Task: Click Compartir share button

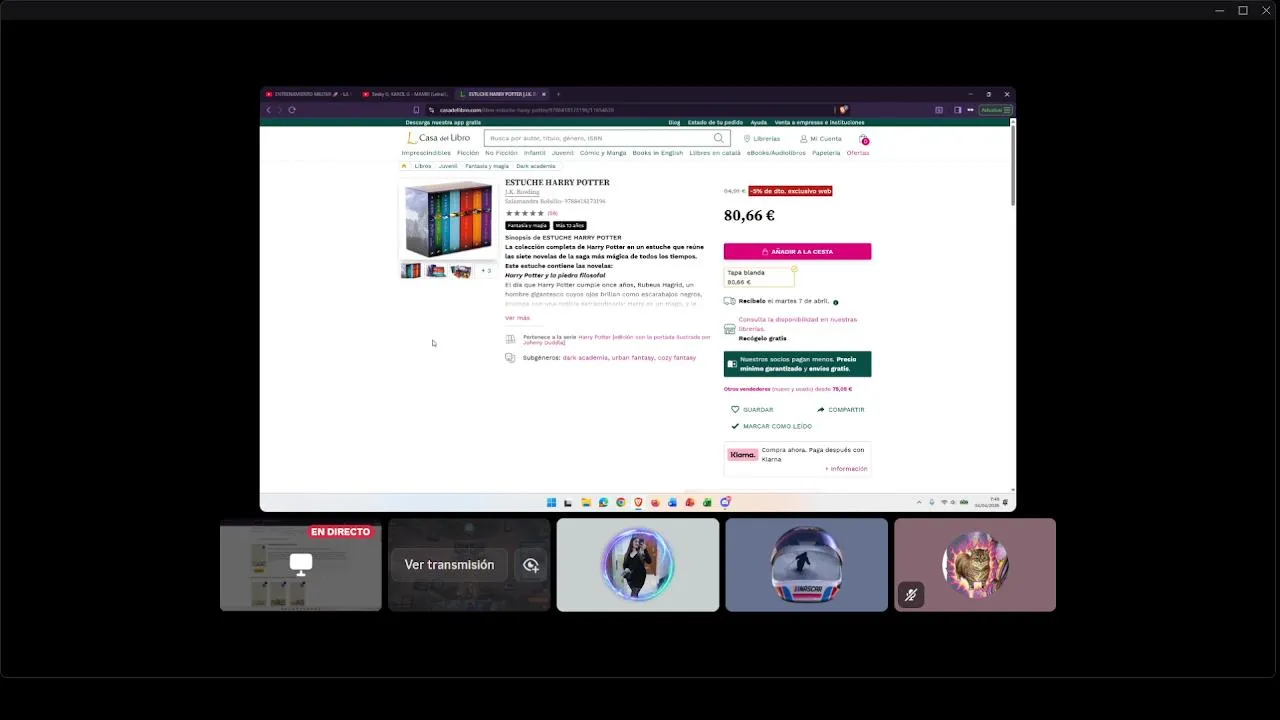Action: click(840, 410)
